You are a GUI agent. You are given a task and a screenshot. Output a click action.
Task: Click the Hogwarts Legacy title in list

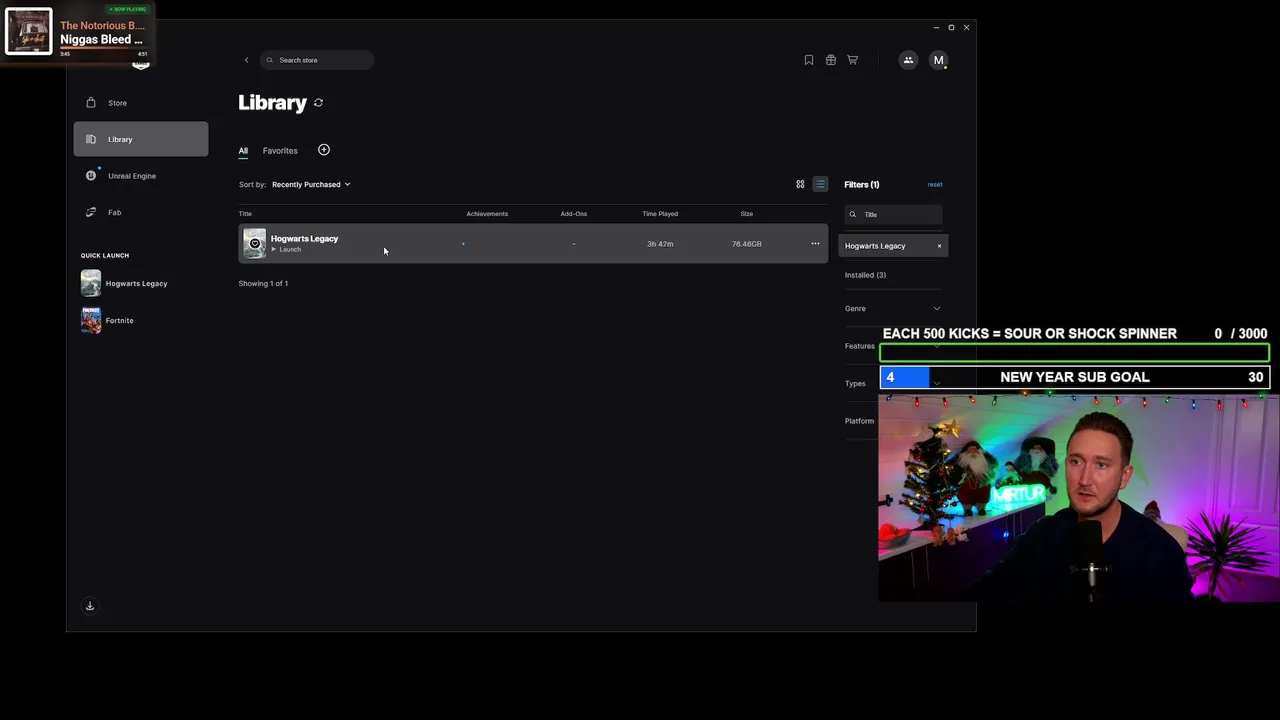pos(304,238)
